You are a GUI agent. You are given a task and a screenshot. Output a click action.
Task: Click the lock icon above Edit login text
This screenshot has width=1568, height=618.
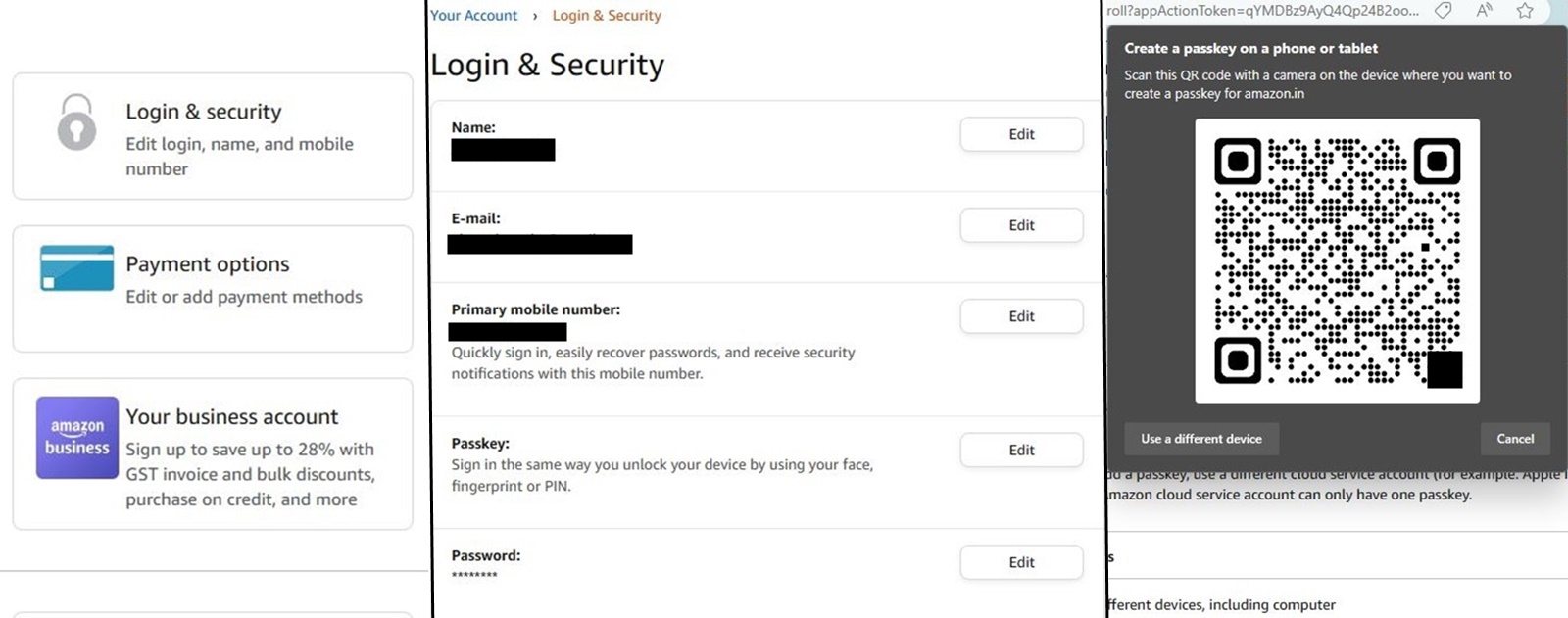76,125
